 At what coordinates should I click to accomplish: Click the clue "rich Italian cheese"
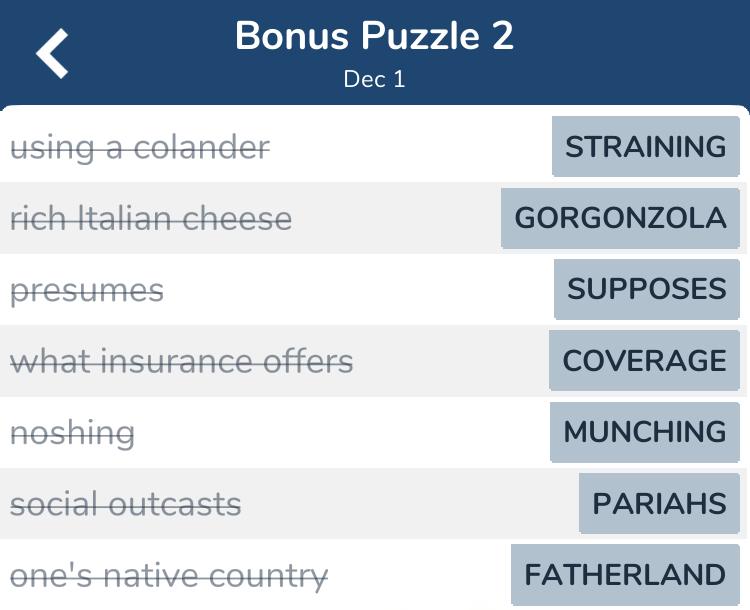[151, 219]
